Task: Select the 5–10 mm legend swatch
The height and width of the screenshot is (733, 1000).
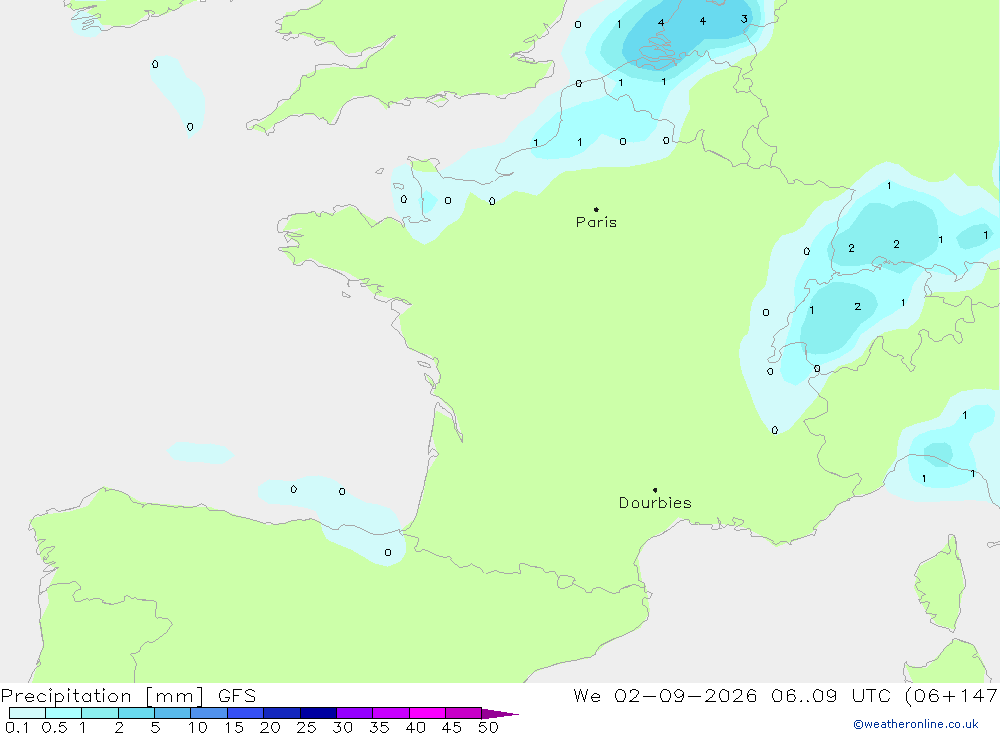Action: click(x=173, y=713)
